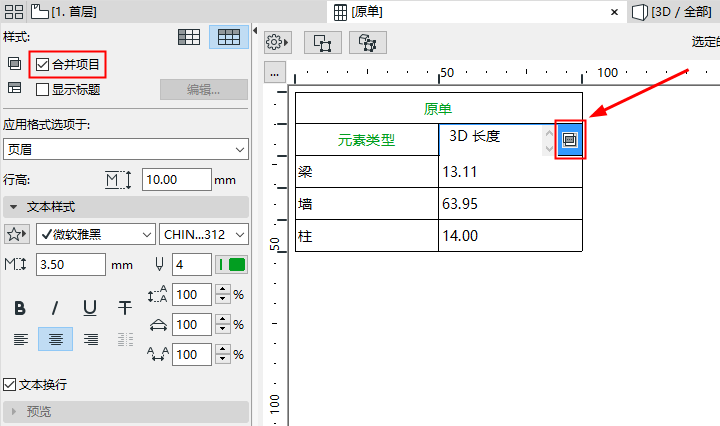Open the CHIN...312 encoding dropdown

(x=204, y=235)
